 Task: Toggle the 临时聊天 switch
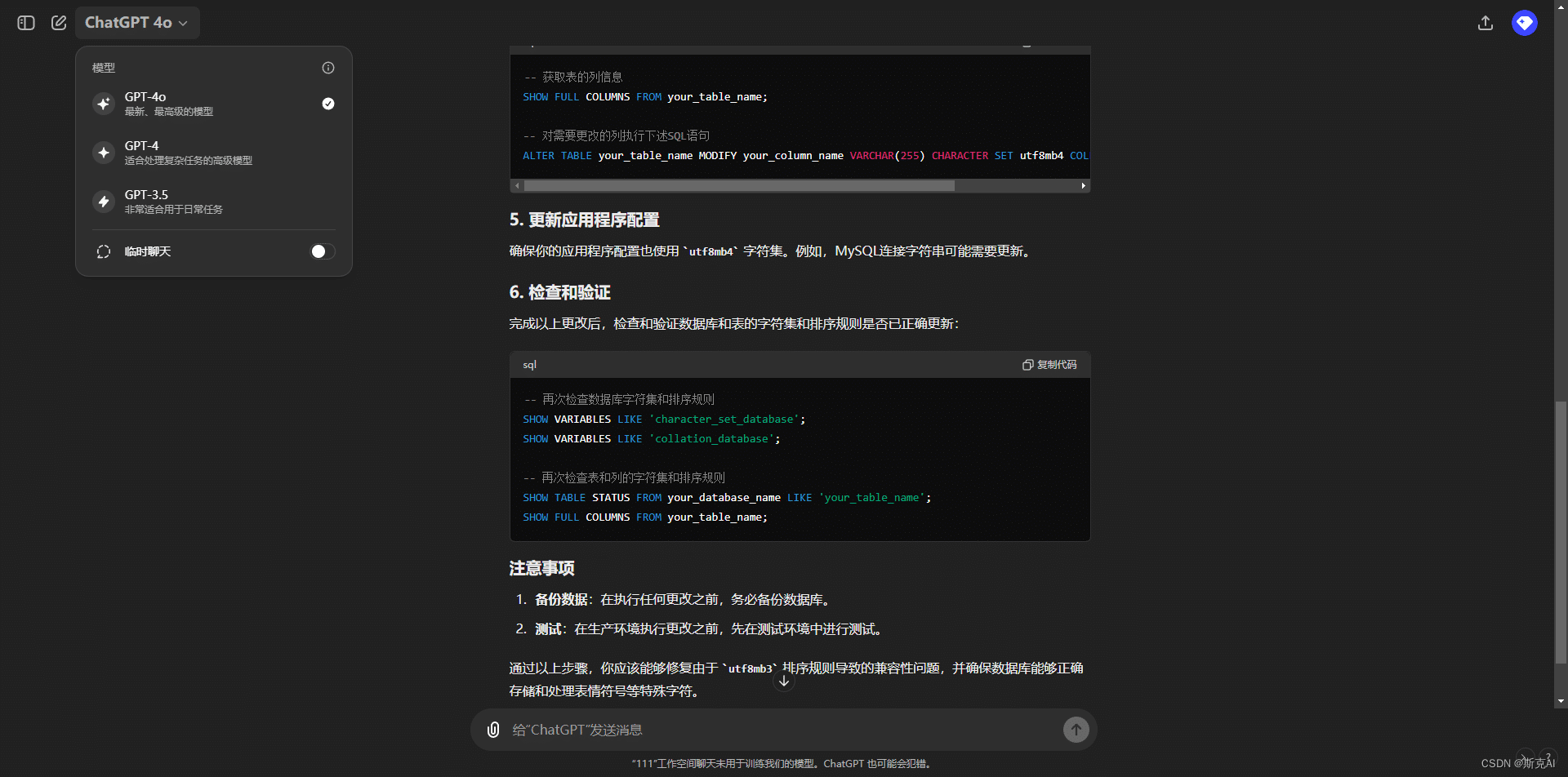[323, 251]
